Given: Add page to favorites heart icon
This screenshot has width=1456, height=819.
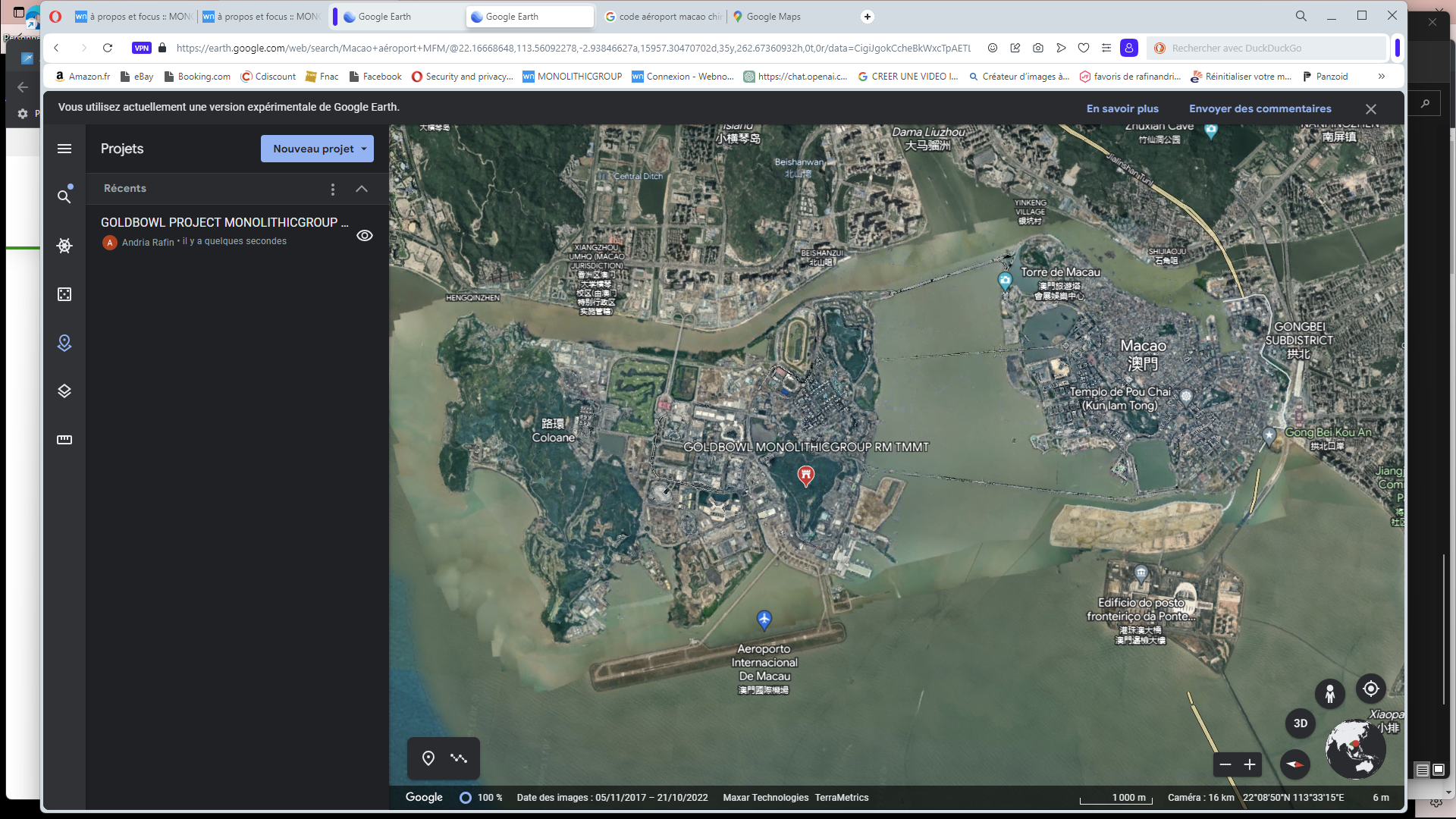Looking at the screenshot, I should coord(1084,48).
